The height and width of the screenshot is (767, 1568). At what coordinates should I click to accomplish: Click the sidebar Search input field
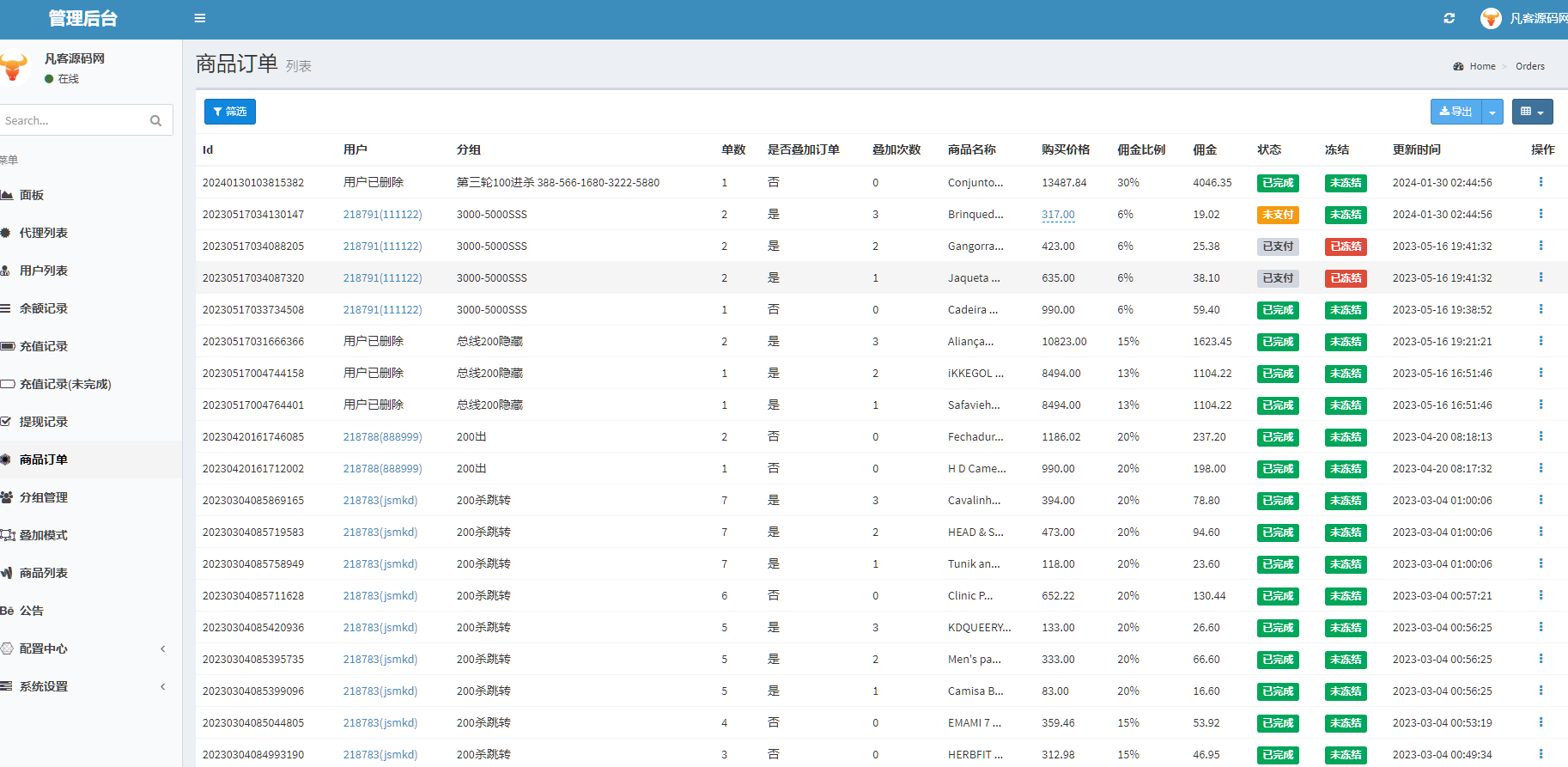(73, 120)
